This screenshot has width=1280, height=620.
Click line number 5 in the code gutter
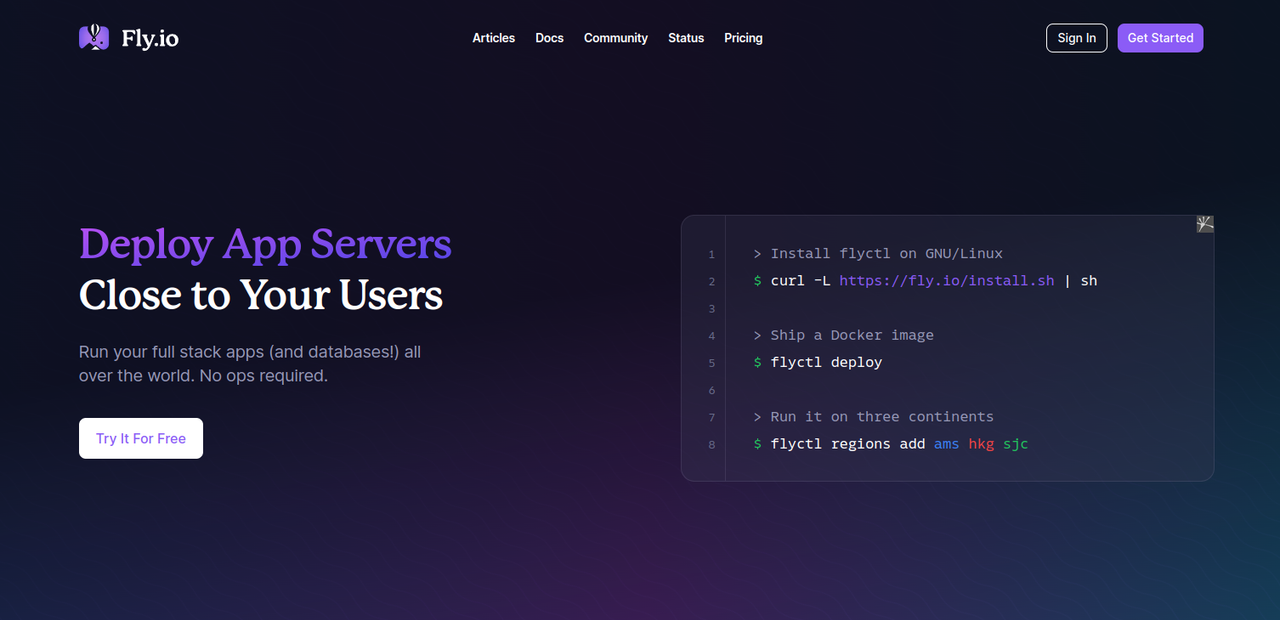tap(712, 363)
